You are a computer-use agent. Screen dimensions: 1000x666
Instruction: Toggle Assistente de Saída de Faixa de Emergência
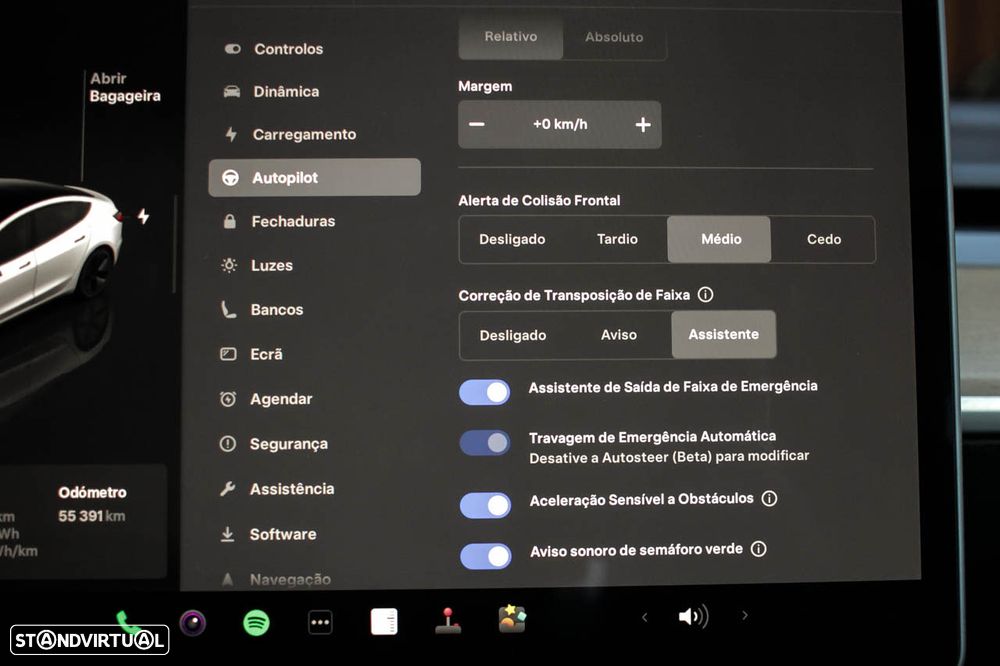click(485, 392)
